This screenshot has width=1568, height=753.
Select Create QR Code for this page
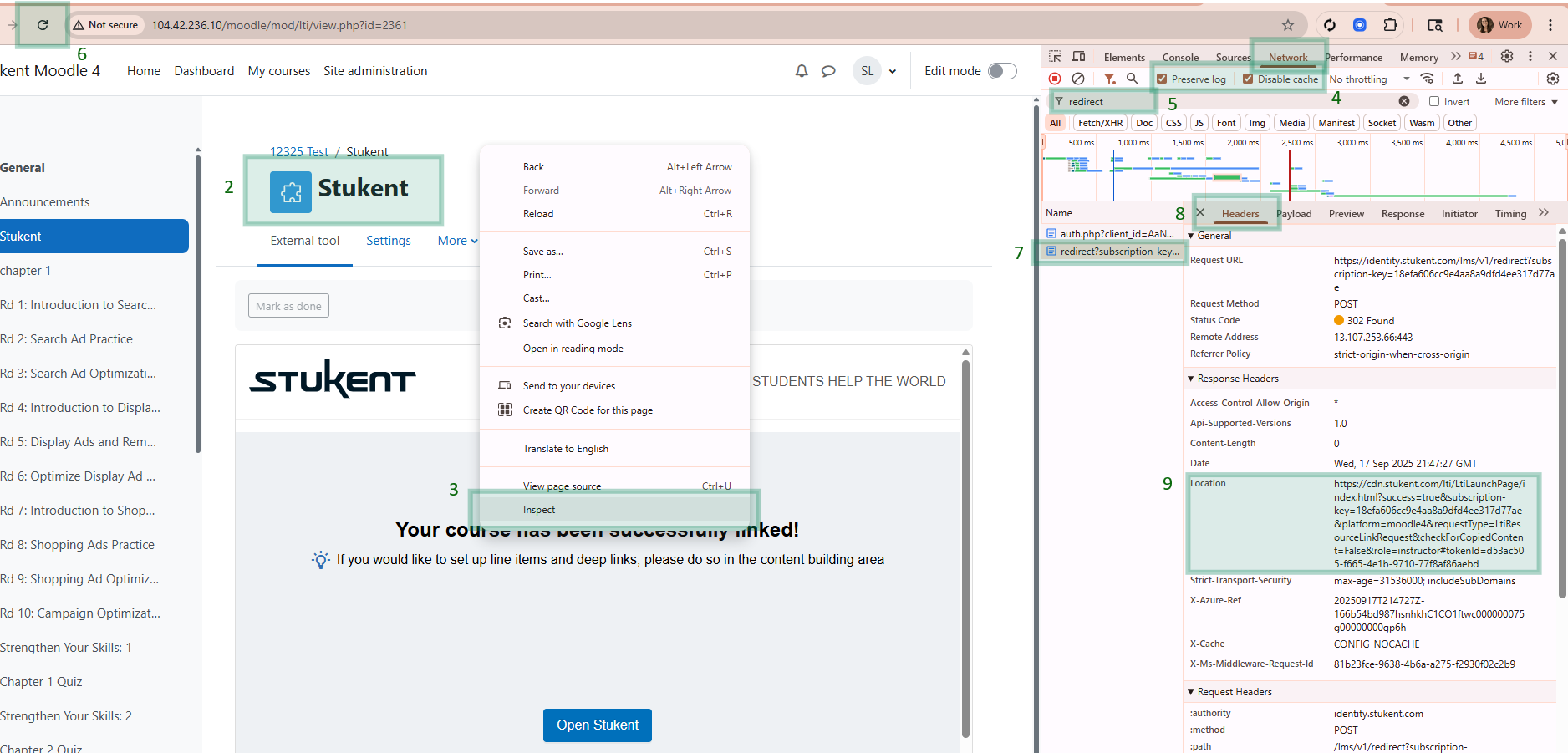(x=614, y=410)
